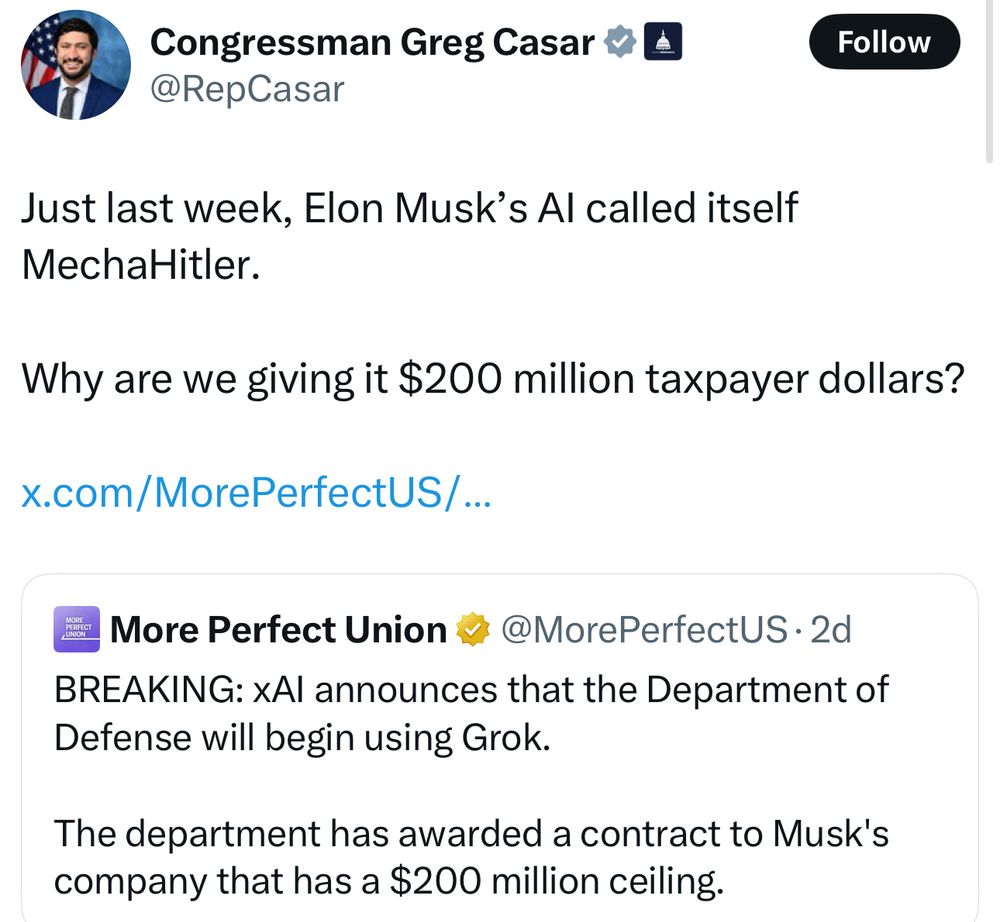Screen dimensions: 1000x922
Task: Click the $200 million taxpayer question text
Action: click(x=493, y=379)
